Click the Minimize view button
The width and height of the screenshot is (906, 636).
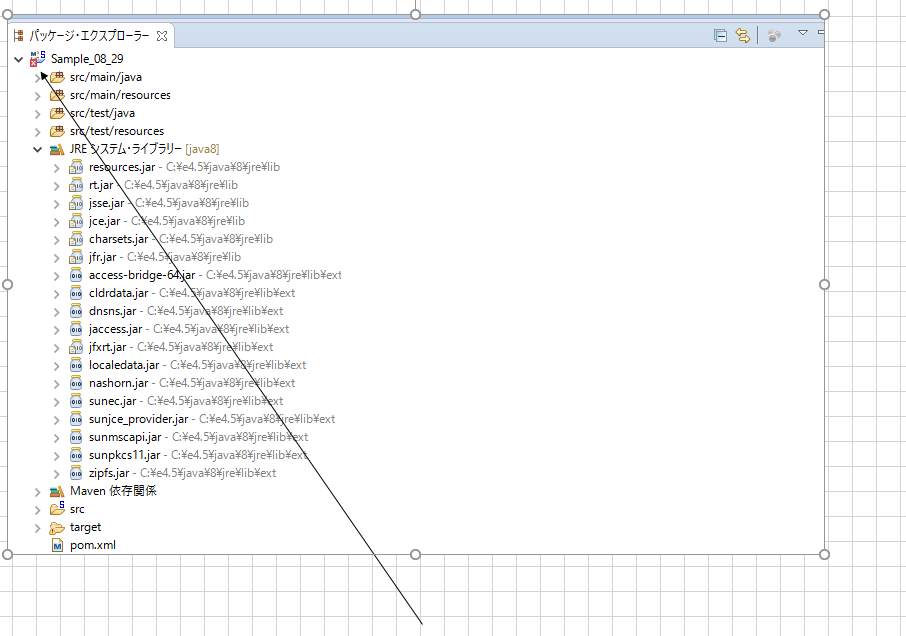pos(821,33)
